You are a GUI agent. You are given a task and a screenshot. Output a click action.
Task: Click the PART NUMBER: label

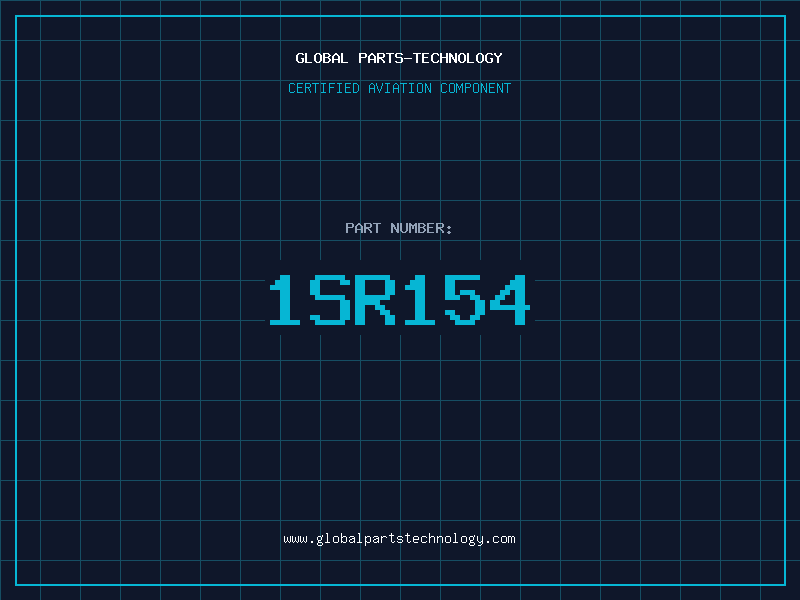399,228
